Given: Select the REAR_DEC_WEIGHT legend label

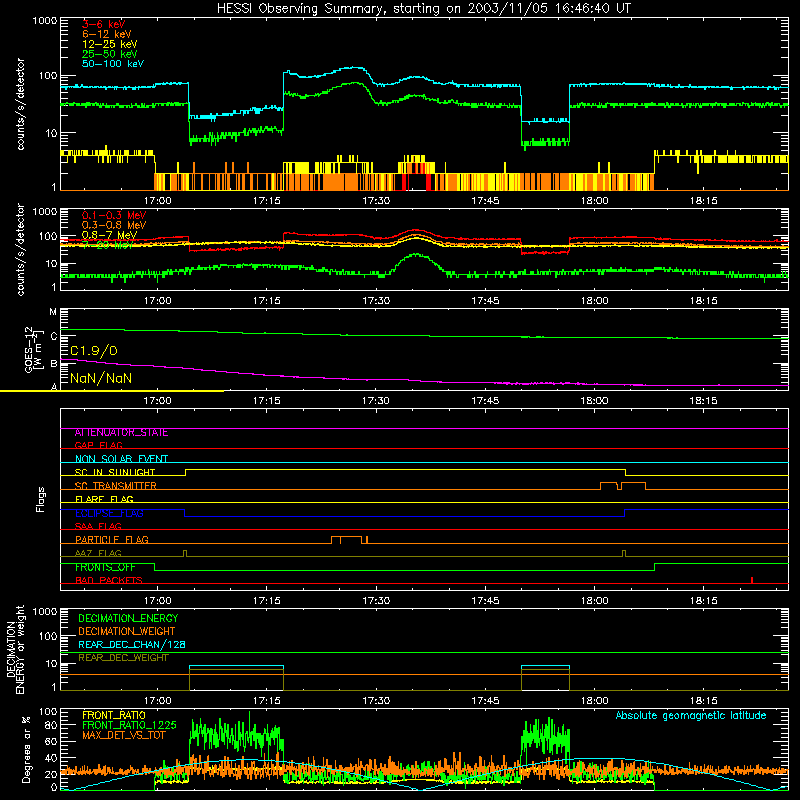Looking at the screenshot, I should coord(123,658).
